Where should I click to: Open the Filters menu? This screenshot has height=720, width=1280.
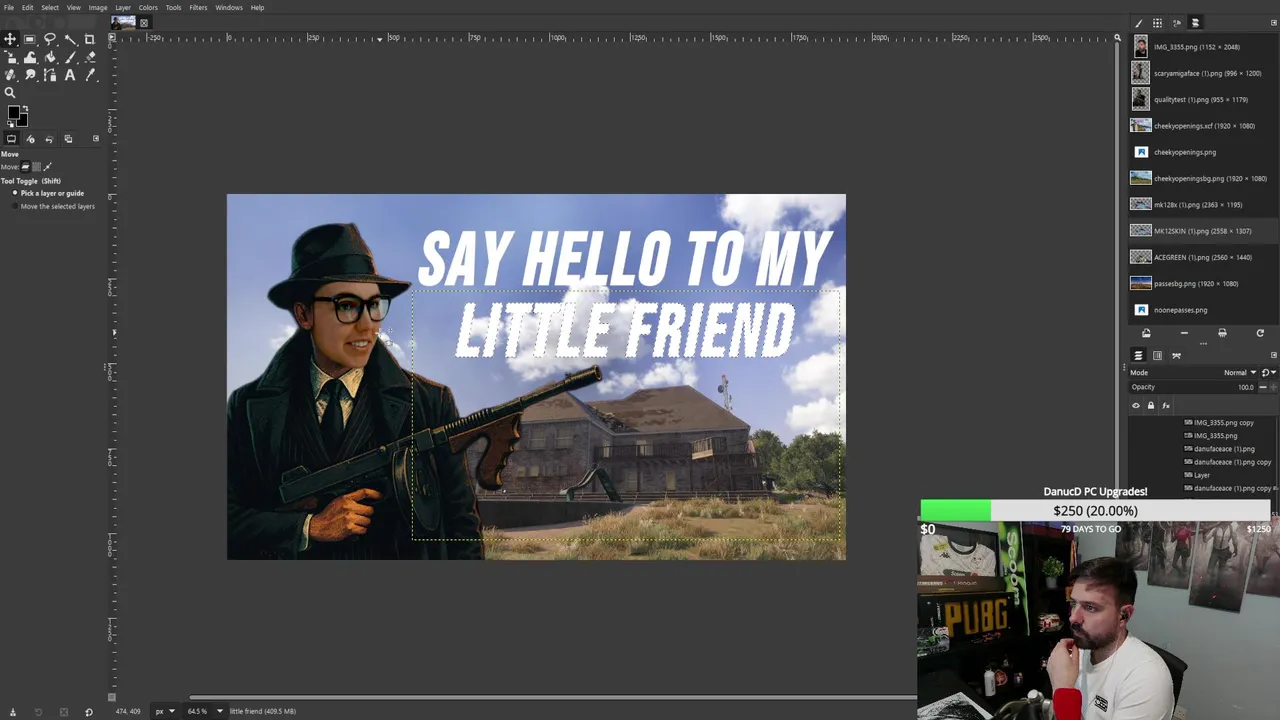[x=198, y=7]
